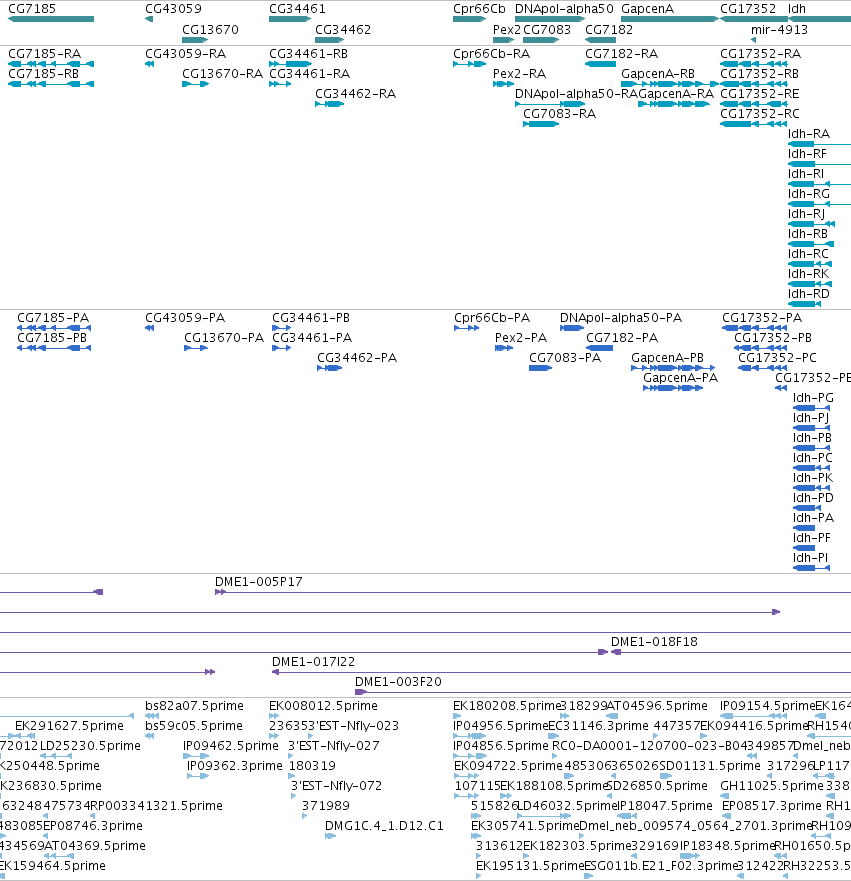851x881 pixels.
Task: Select the CG43059 gene label
Action: pos(173,9)
